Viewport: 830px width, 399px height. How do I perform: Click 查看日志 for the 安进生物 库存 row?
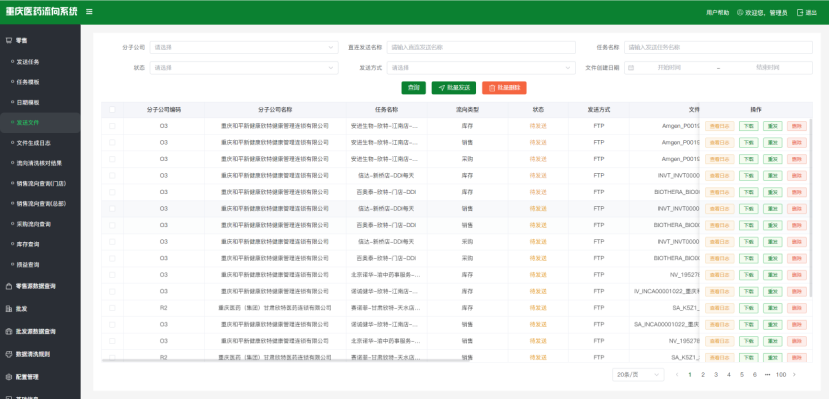[719, 126]
